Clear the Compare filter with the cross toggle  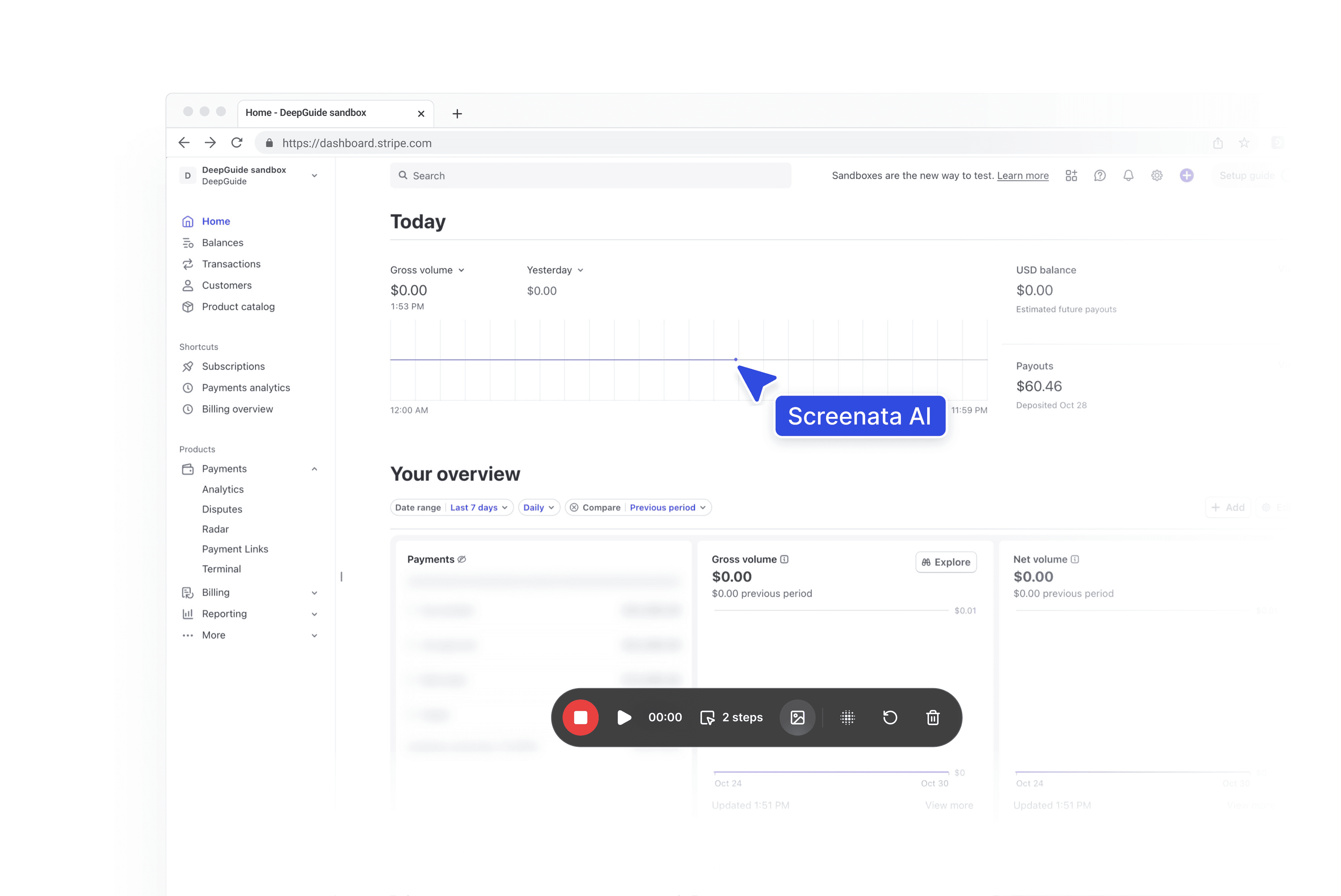point(574,507)
